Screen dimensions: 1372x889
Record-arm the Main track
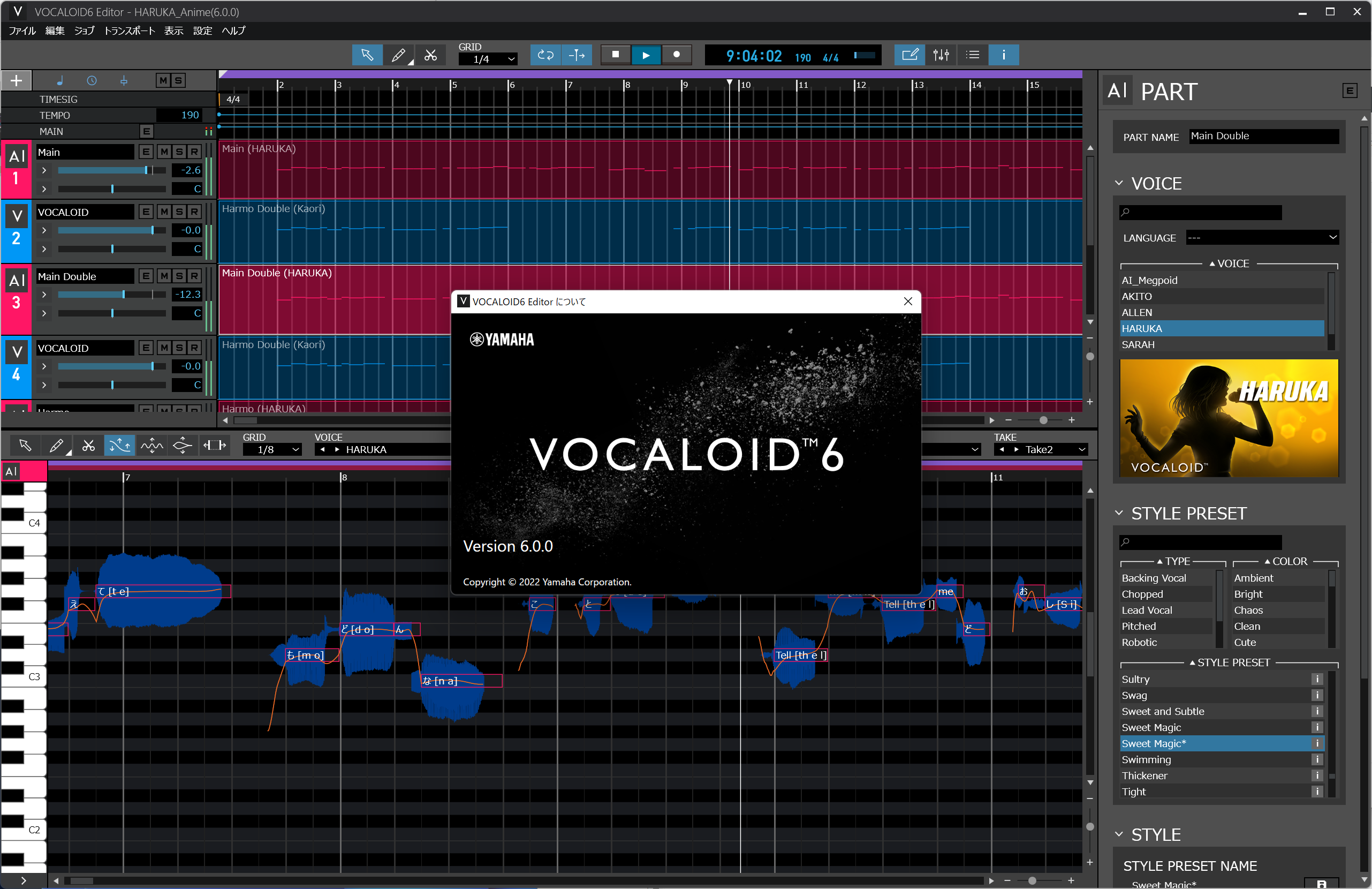[x=194, y=152]
